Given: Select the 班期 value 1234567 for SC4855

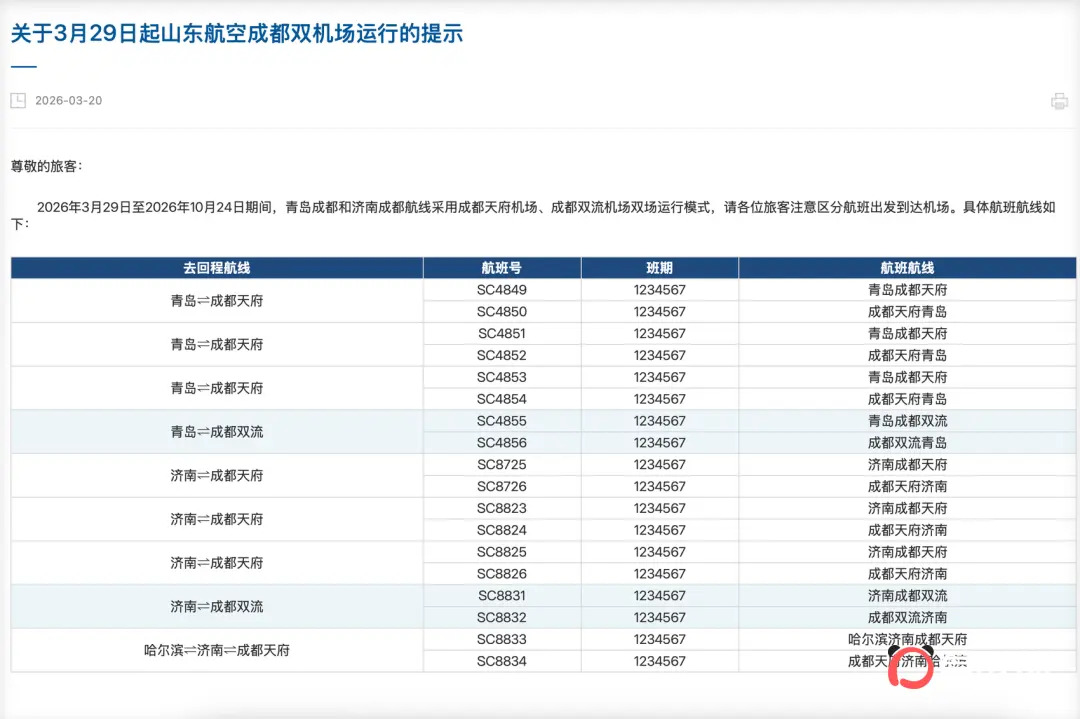Looking at the screenshot, I should (x=659, y=420).
